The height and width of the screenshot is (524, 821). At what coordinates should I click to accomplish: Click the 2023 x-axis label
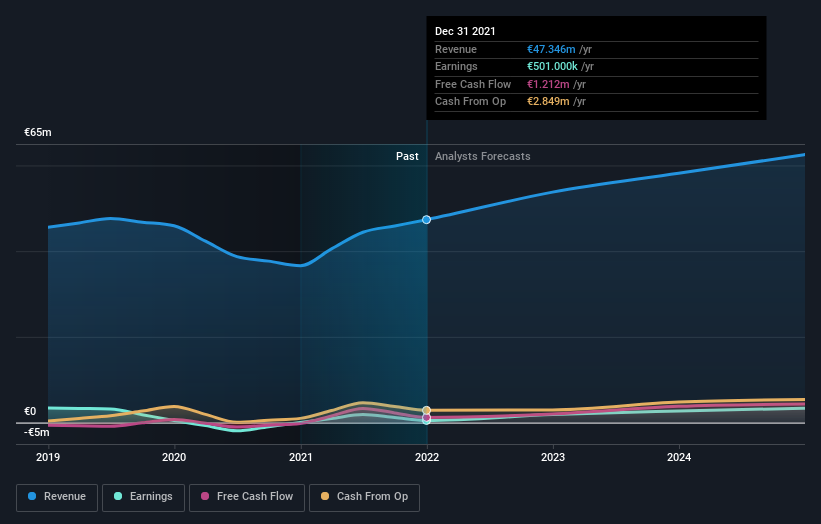click(x=553, y=457)
